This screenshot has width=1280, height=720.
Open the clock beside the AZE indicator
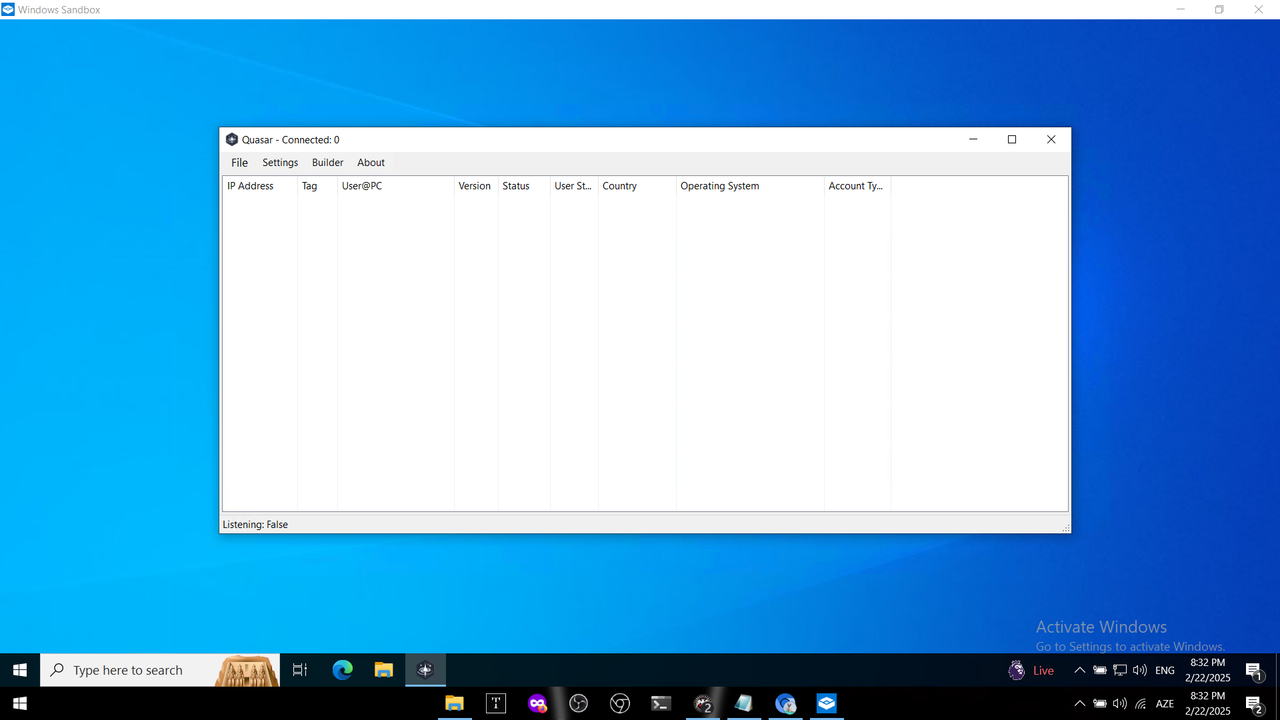tap(1207, 704)
